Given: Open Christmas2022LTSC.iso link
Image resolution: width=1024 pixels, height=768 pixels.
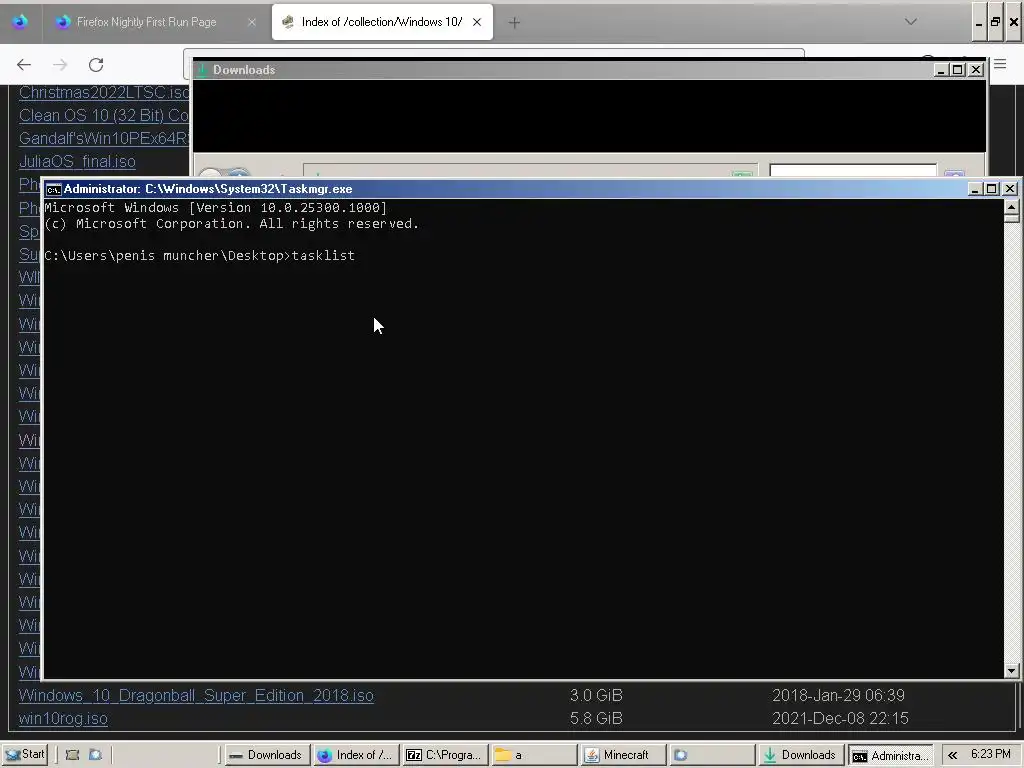Looking at the screenshot, I should point(104,92).
